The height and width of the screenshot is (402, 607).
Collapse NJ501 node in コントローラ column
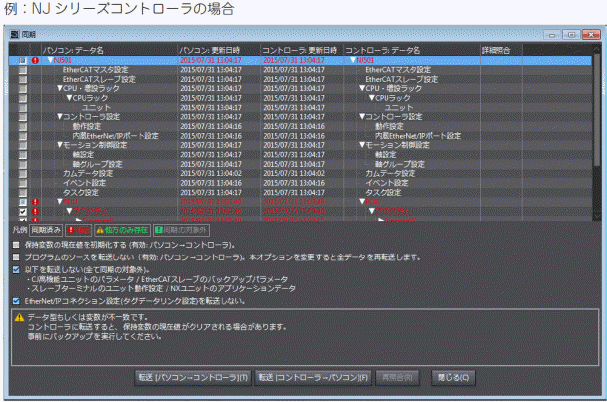coord(353,60)
